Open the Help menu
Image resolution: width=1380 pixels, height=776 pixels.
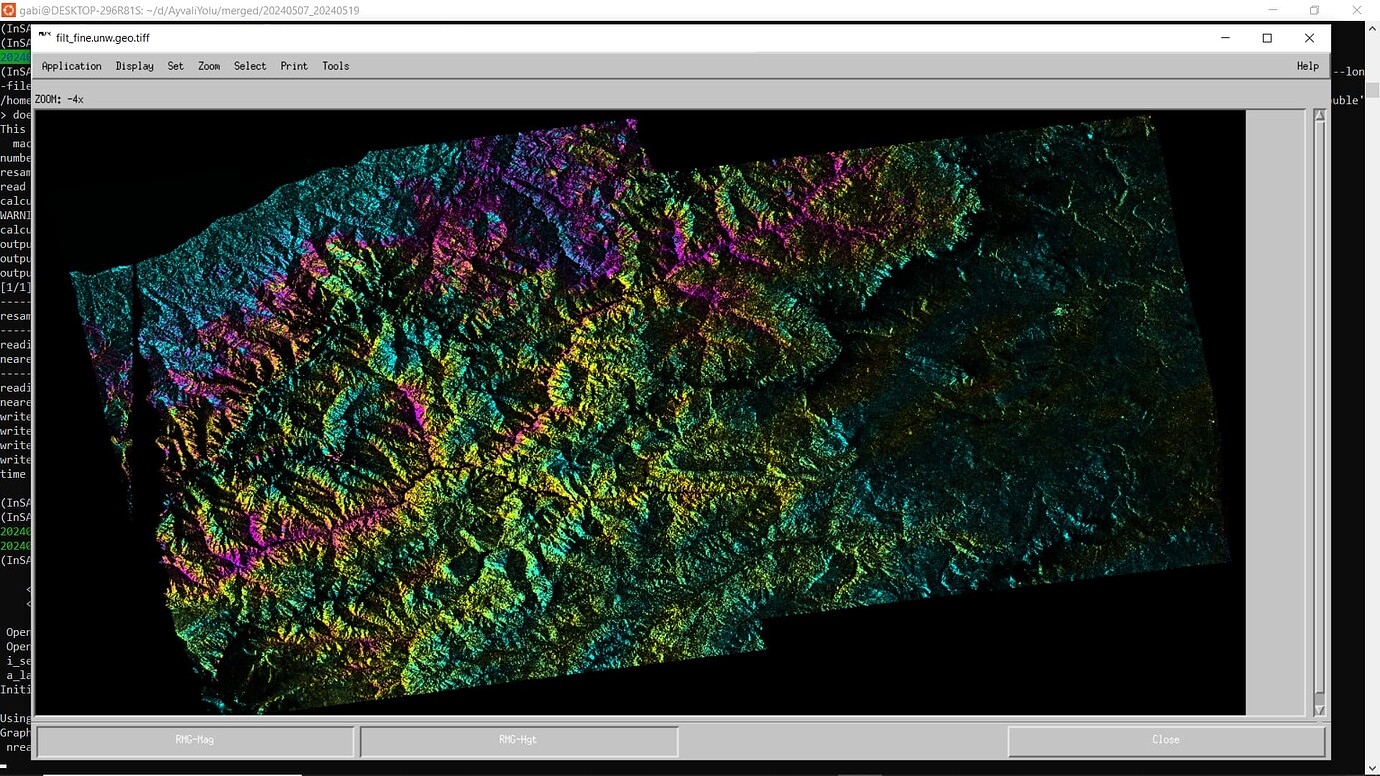[1307, 66]
